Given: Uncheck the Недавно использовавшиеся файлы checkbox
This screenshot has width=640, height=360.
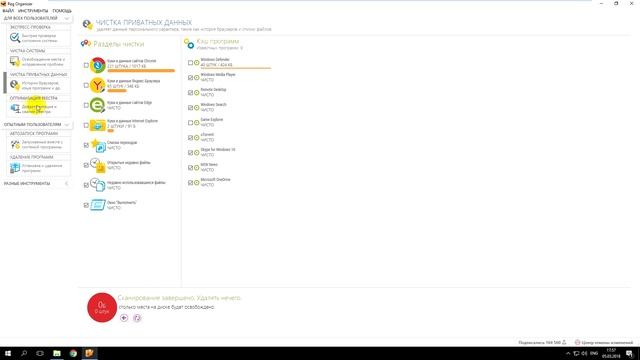Looking at the screenshot, I should 86,185.
